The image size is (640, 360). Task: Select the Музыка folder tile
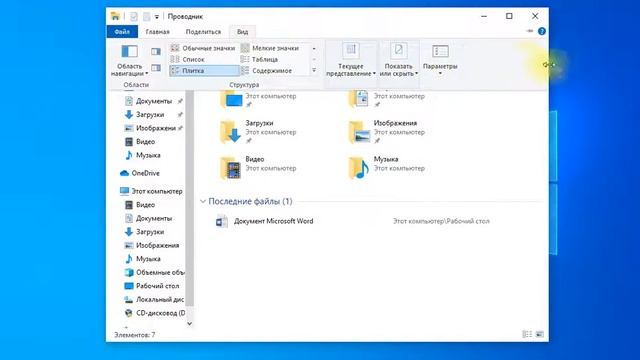(387, 167)
